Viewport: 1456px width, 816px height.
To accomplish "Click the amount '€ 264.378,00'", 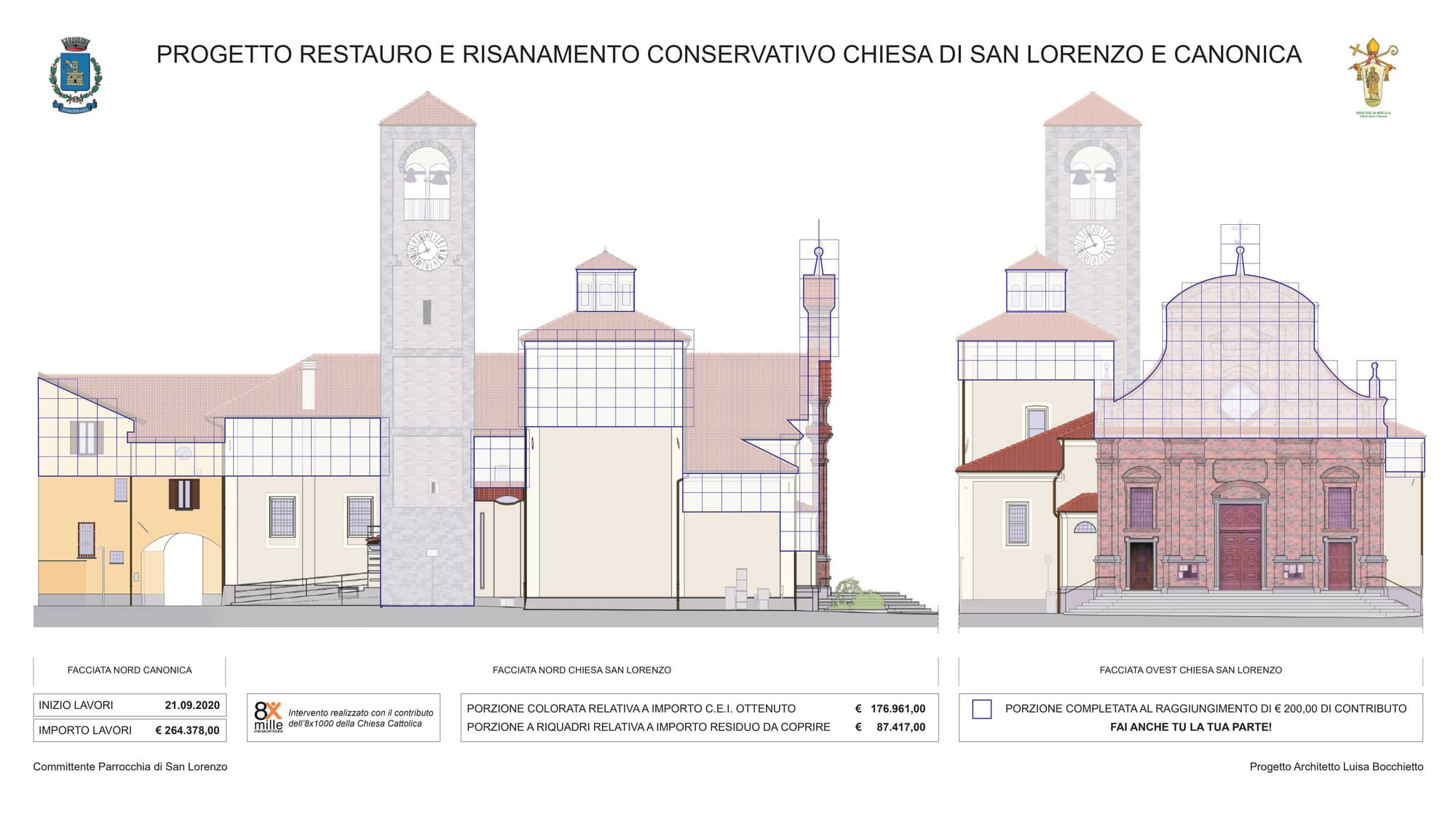I will point(187,730).
